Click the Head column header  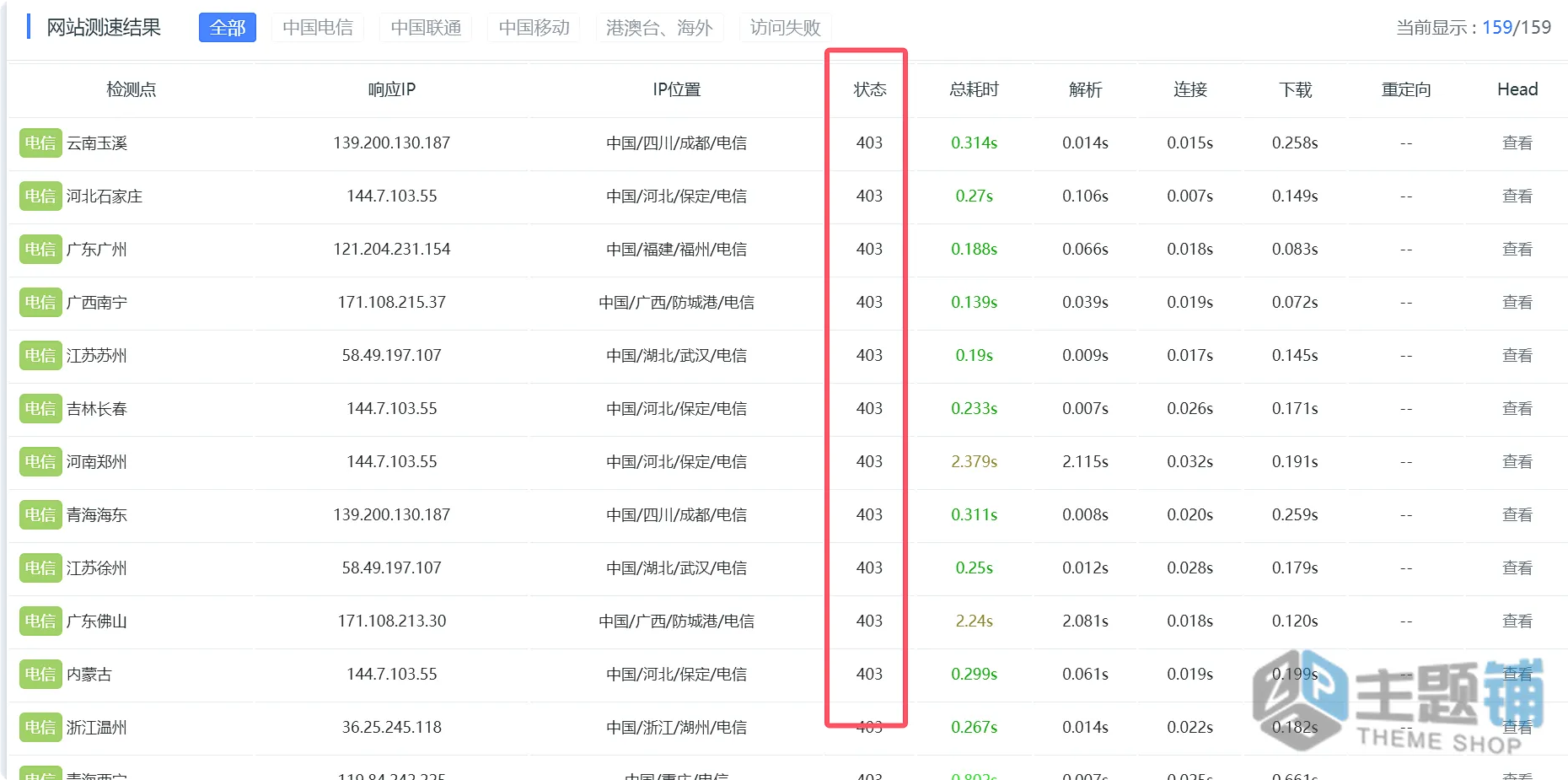point(1517,89)
